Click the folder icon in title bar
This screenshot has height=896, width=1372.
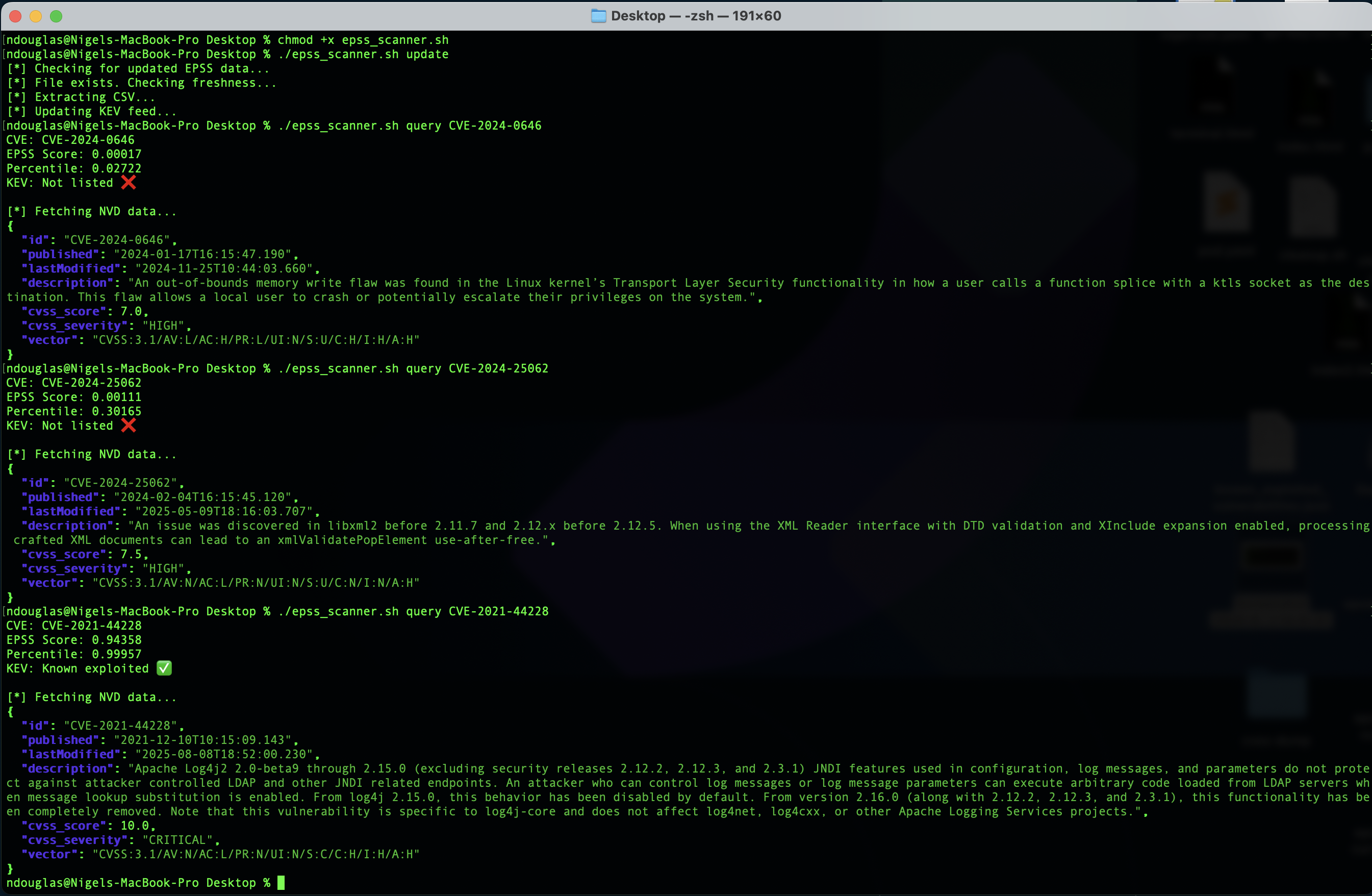pyautogui.click(x=598, y=16)
